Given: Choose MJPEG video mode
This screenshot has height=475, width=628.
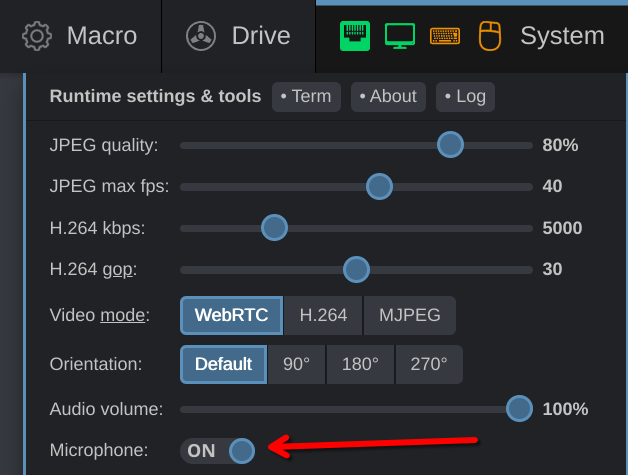Looking at the screenshot, I should [x=409, y=315].
